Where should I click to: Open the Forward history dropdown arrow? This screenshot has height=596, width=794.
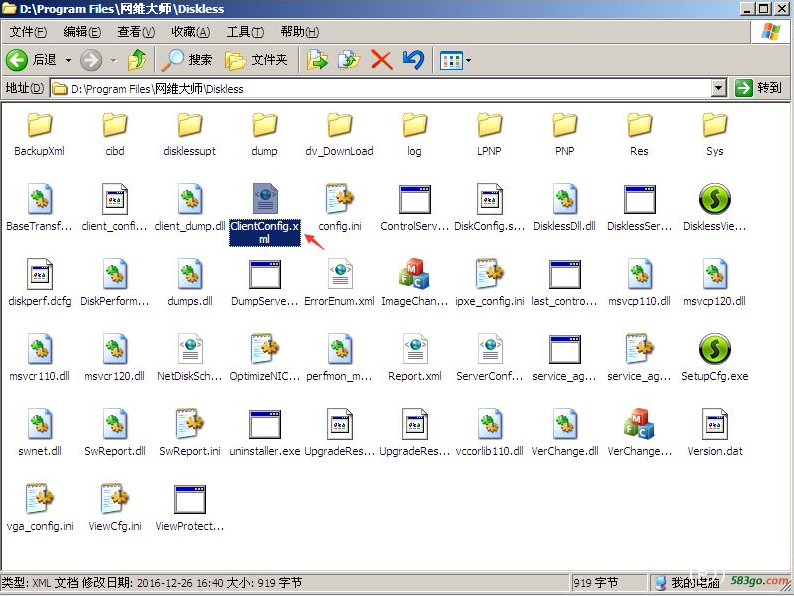click(113, 60)
